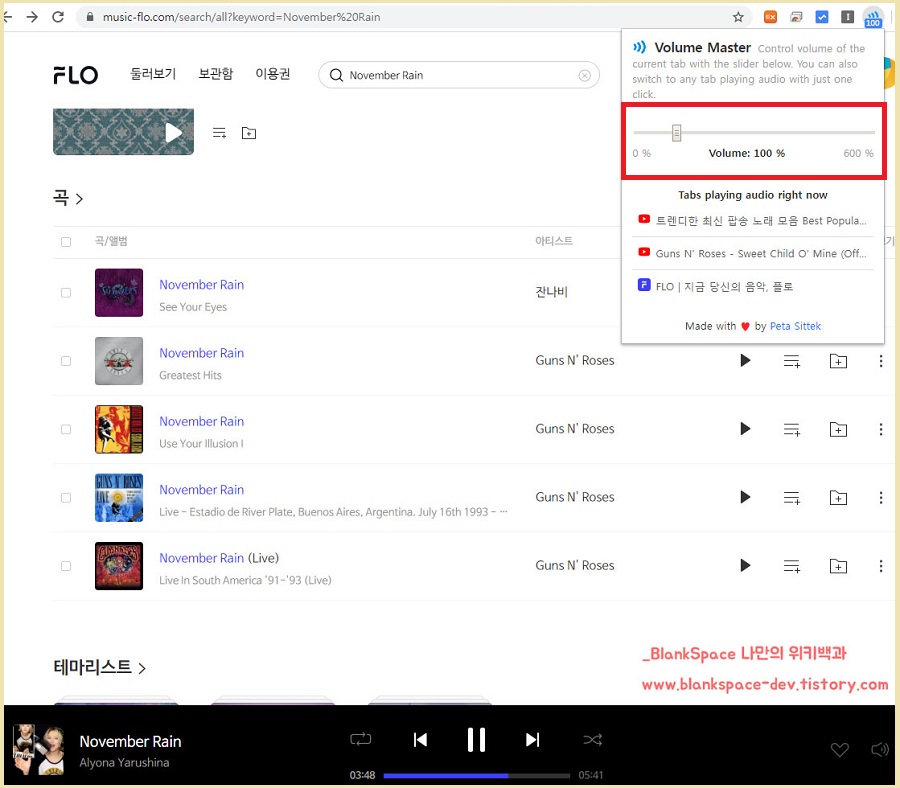Viewport: 900px width, 788px height.
Task: Clear the search field with the X icon
Action: pos(584,76)
